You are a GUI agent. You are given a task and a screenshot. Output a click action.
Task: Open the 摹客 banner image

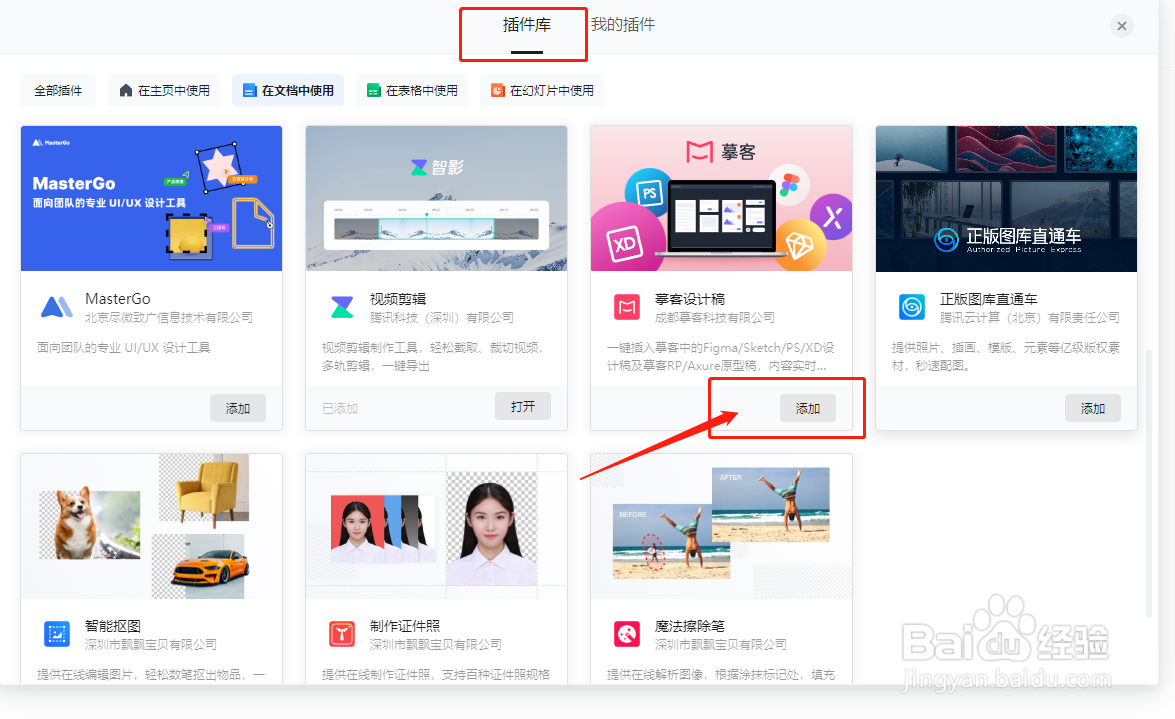click(x=721, y=199)
